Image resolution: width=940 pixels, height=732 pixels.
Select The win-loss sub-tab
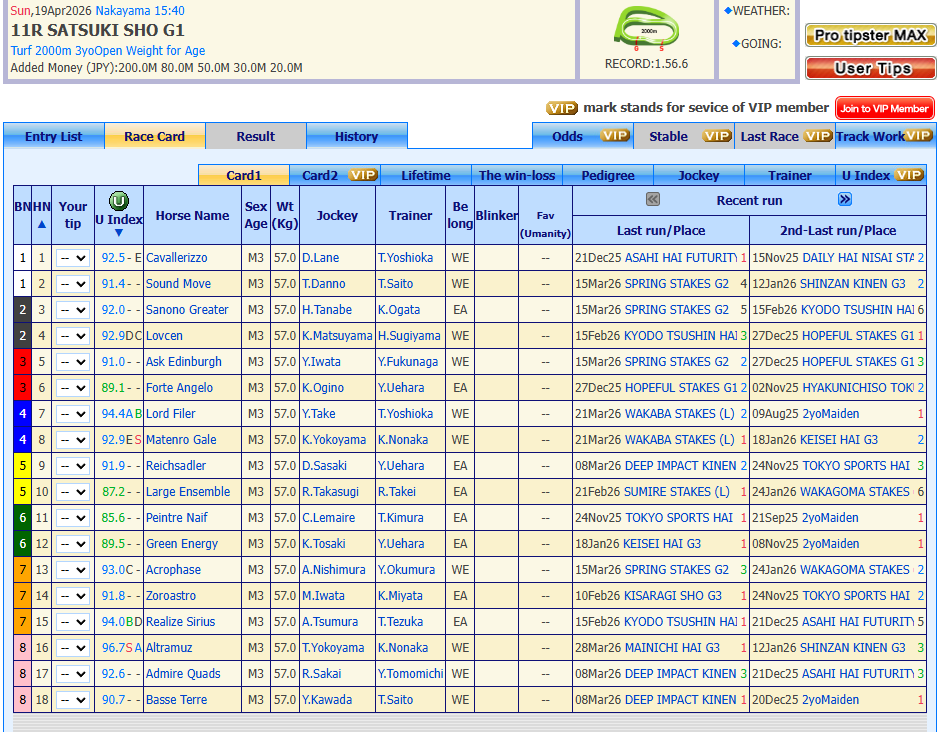pos(517,175)
